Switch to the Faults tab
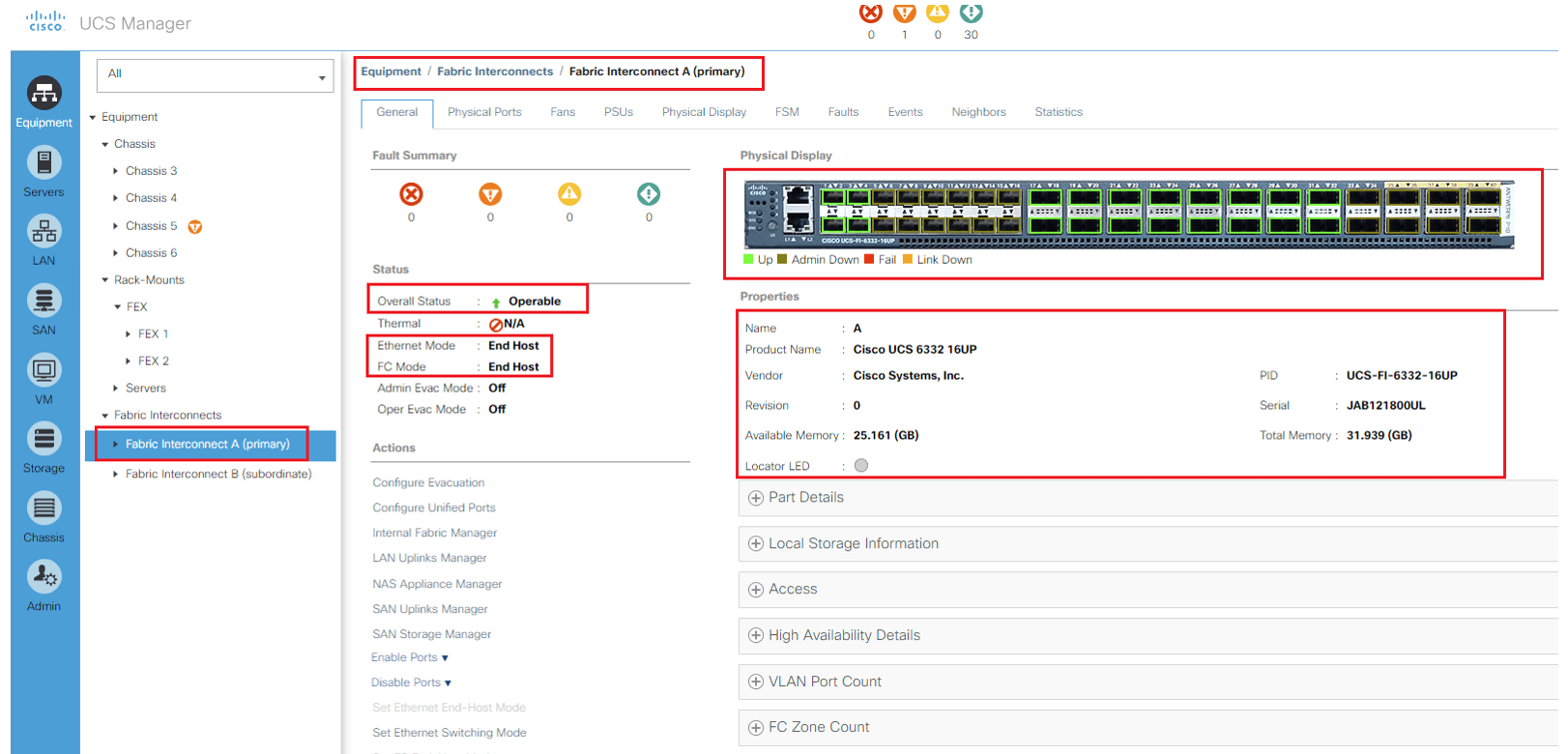Image resolution: width=1568 pixels, height=754 pixels. 843,112
